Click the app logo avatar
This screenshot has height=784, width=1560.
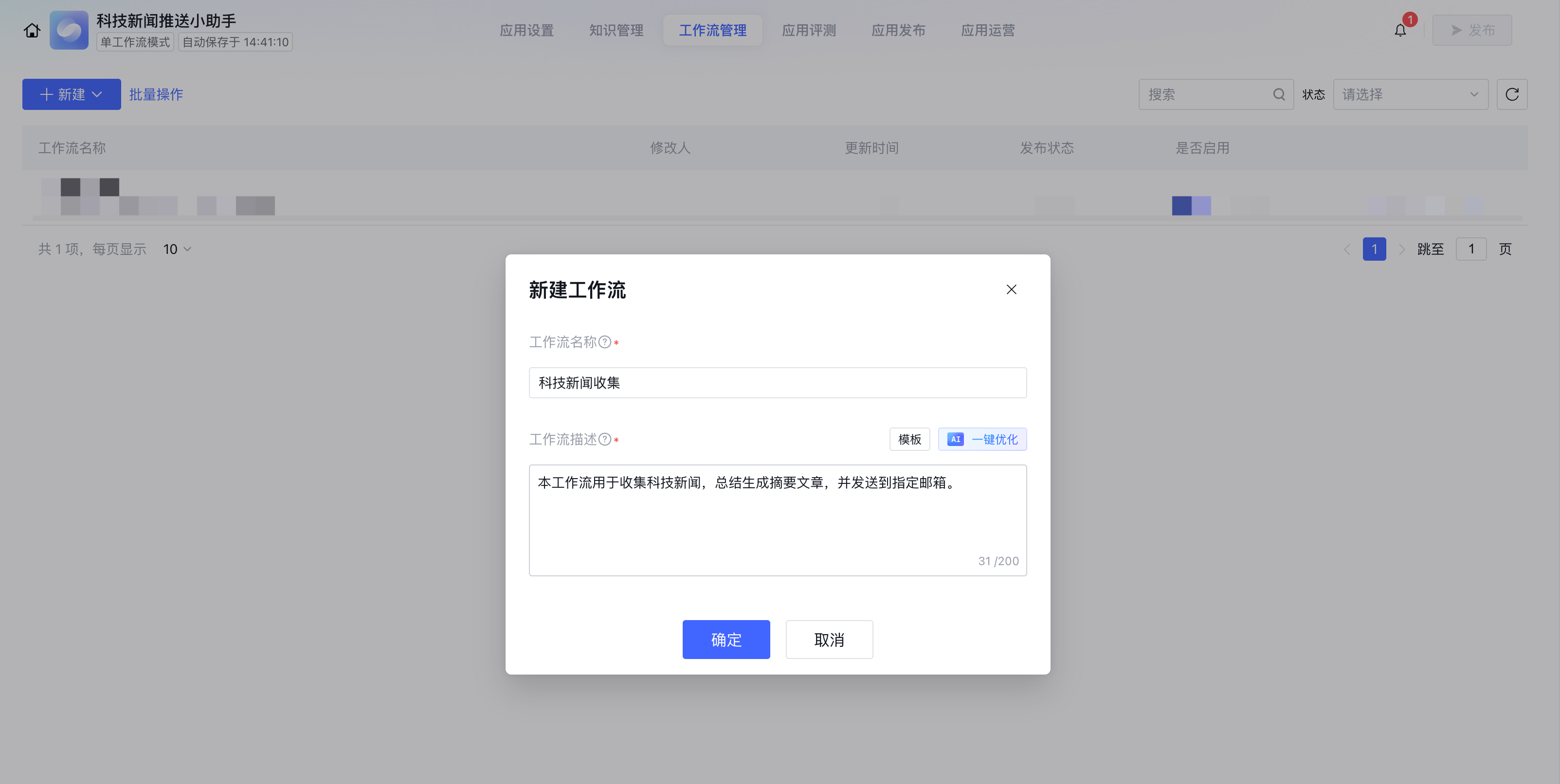(69, 30)
